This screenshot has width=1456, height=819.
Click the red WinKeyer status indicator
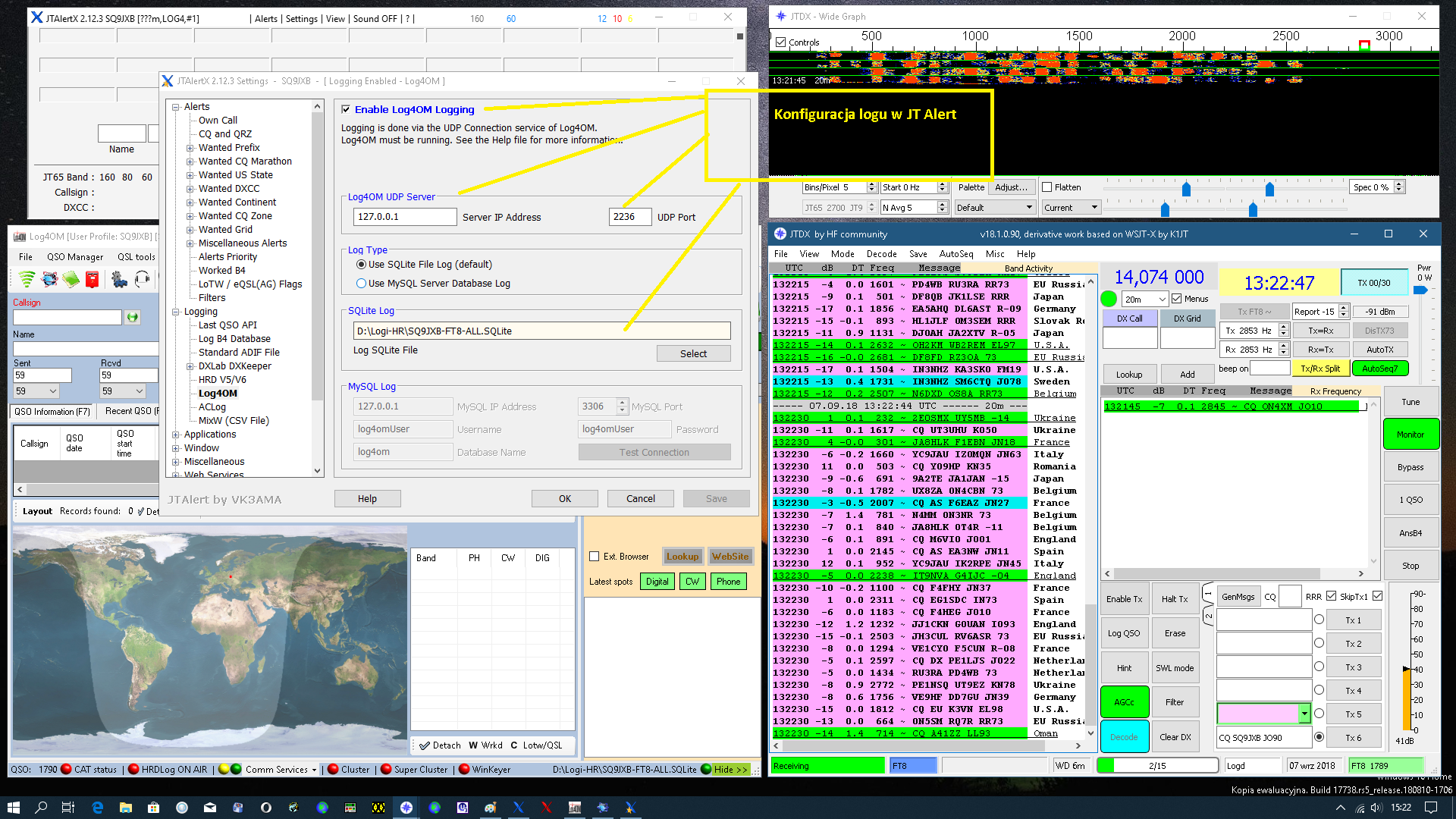(464, 769)
